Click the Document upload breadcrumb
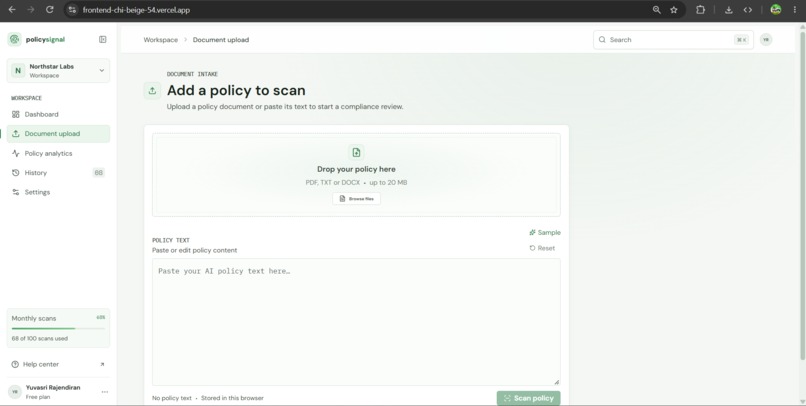Viewport: 806px width, 406px height. pyautogui.click(x=221, y=40)
